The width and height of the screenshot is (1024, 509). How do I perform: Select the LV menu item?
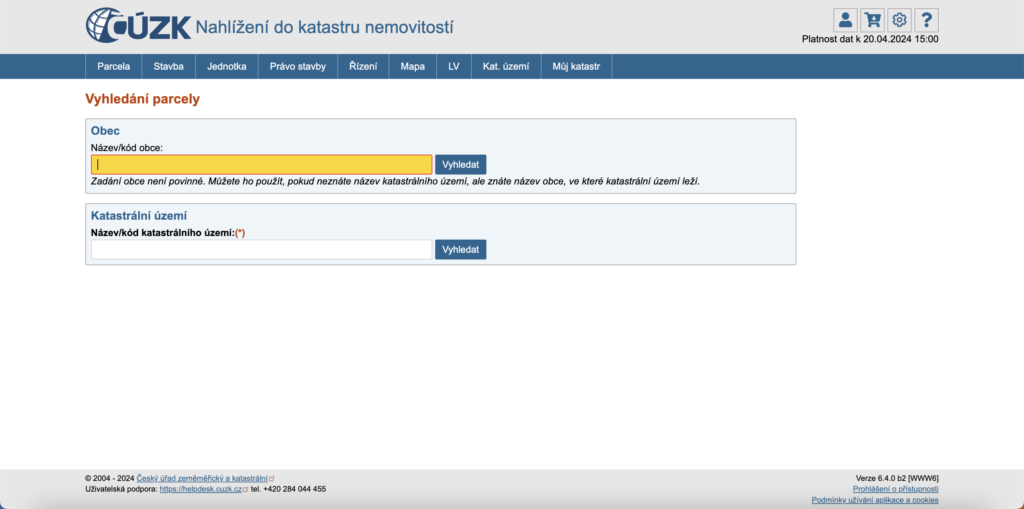pyautogui.click(x=453, y=67)
